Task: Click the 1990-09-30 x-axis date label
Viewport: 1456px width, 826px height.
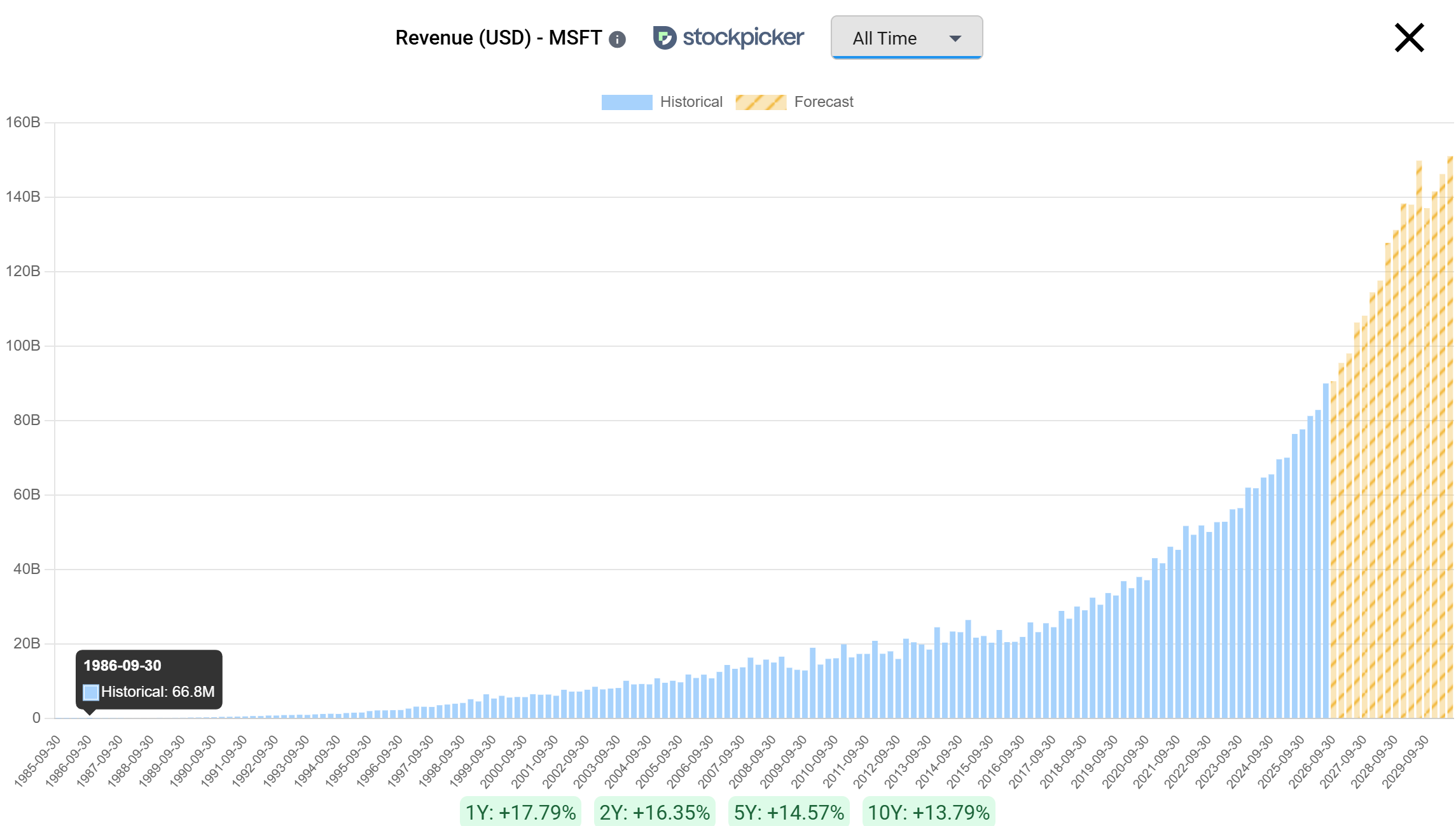Action: pyautogui.click(x=193, y=761)
